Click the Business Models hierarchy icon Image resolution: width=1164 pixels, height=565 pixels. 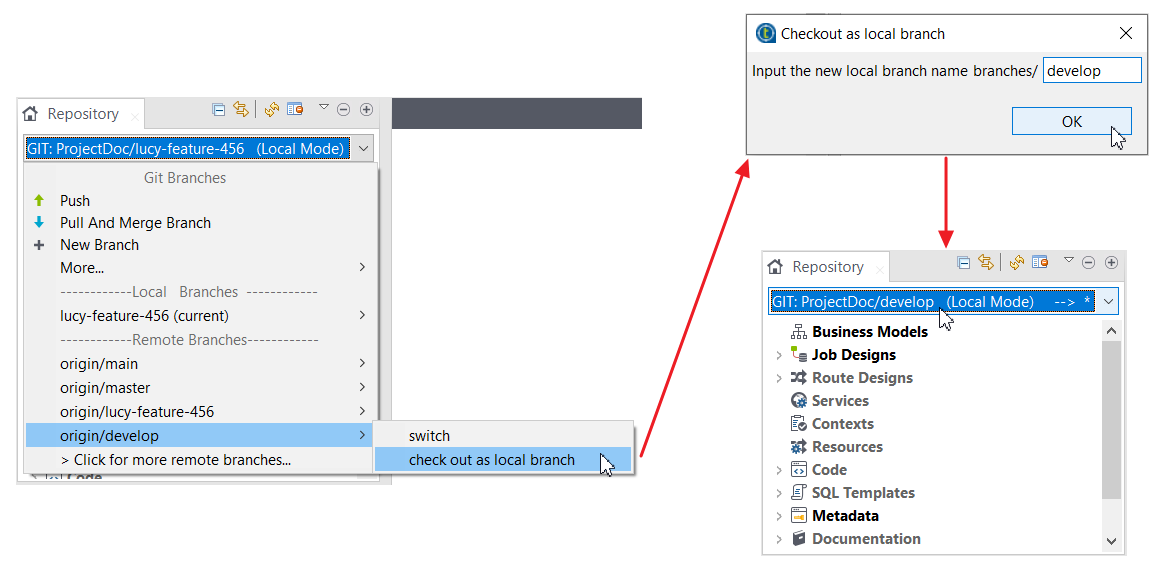pos(799,331)
